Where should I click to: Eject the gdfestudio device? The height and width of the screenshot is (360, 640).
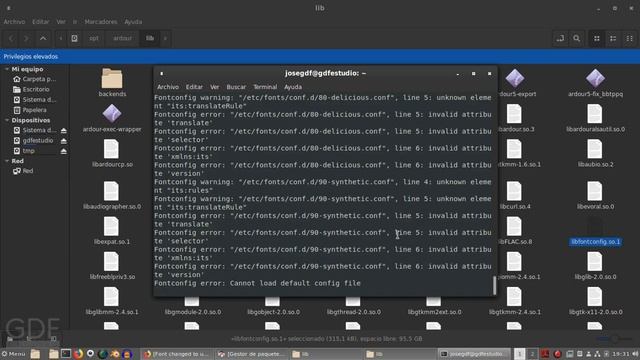pos(64,140)
